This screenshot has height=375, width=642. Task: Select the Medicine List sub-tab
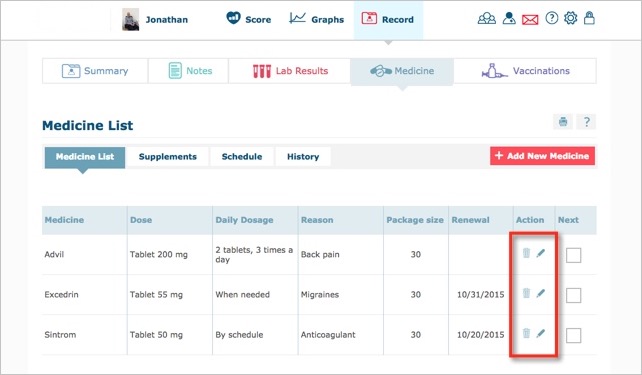(85, 157)
